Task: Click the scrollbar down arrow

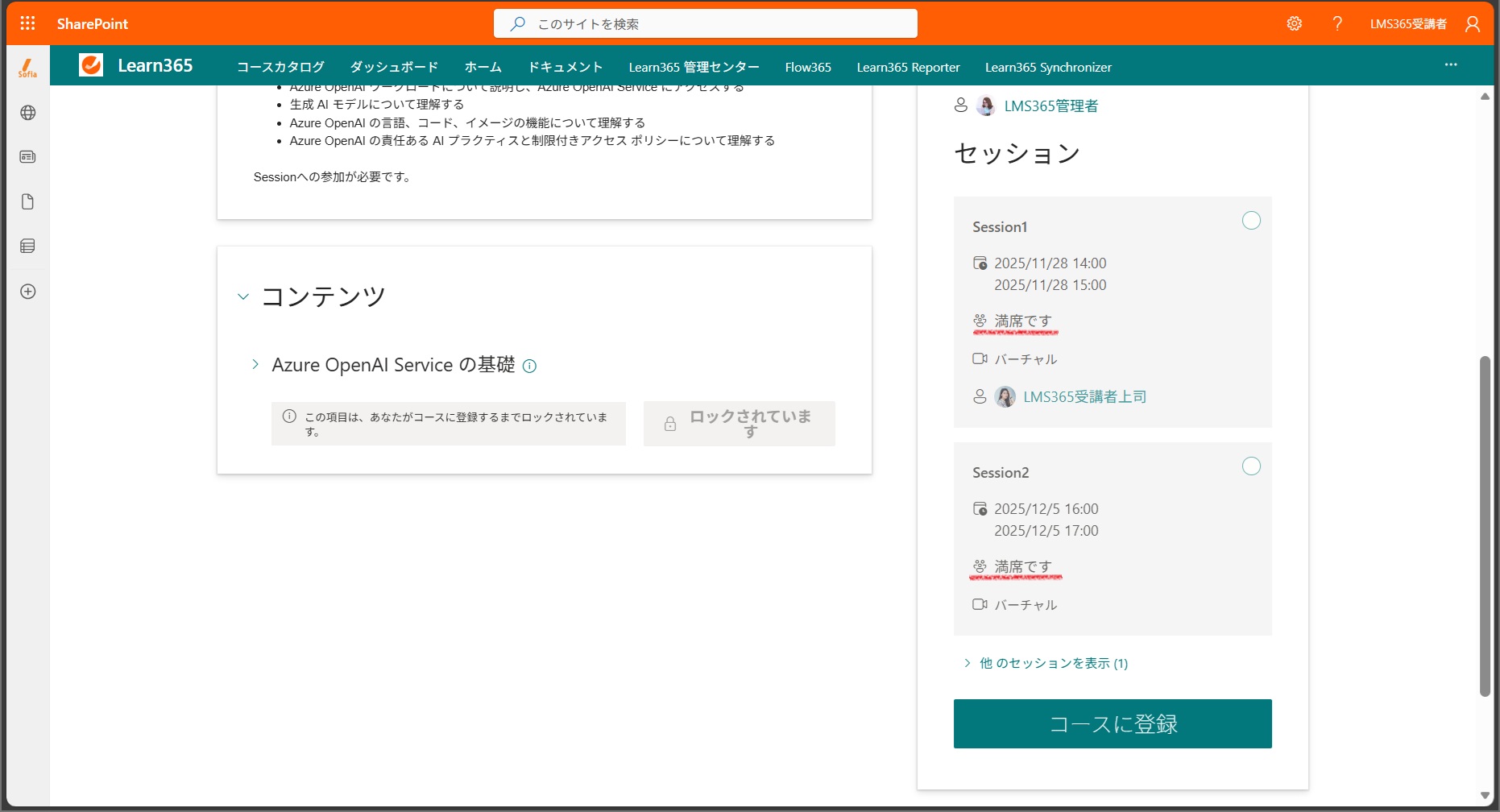Action: [x=1485, y=795]
